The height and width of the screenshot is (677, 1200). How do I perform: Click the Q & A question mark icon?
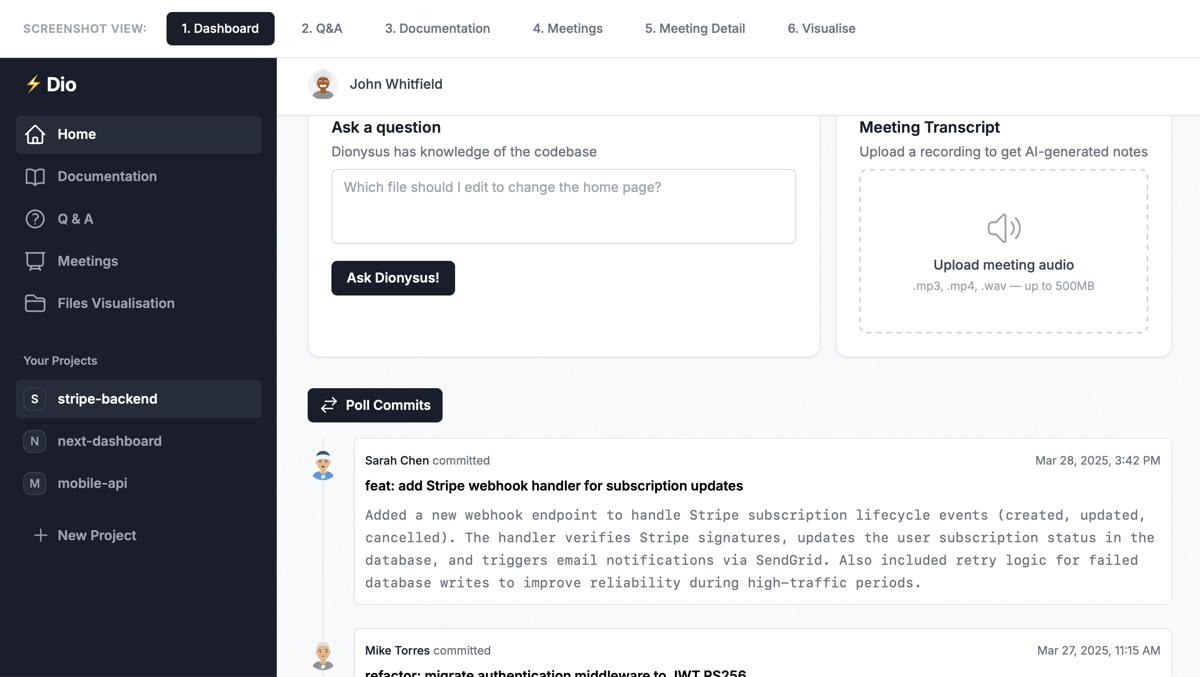[x=34, y=218]
